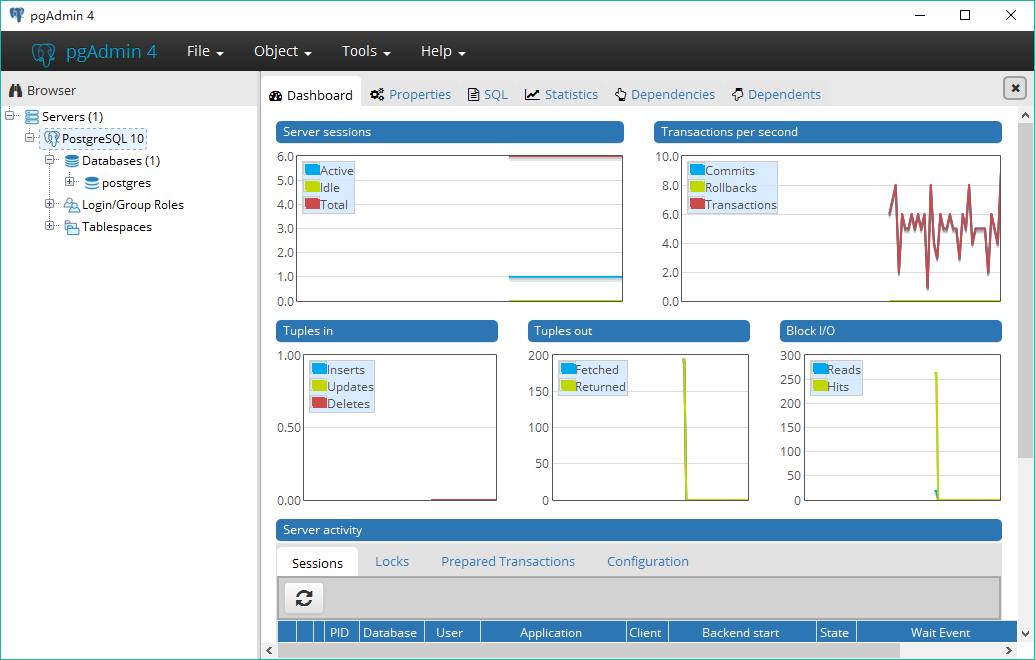Click the pgAdmin 4 brand link

(x=94, y=51)
